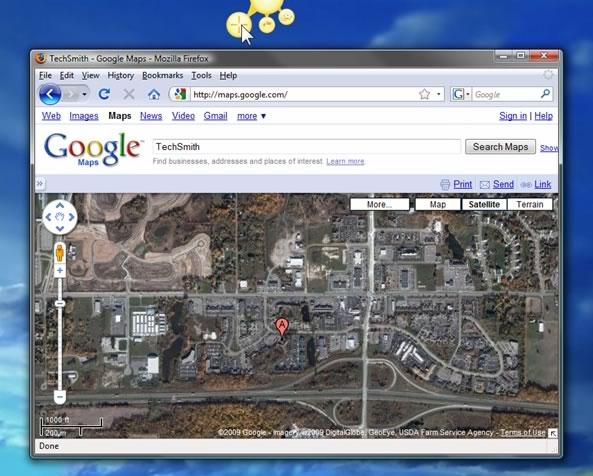Click the Street View pegman icon
593x476 pixels.
pyautogui.click(x=60, y=253)
